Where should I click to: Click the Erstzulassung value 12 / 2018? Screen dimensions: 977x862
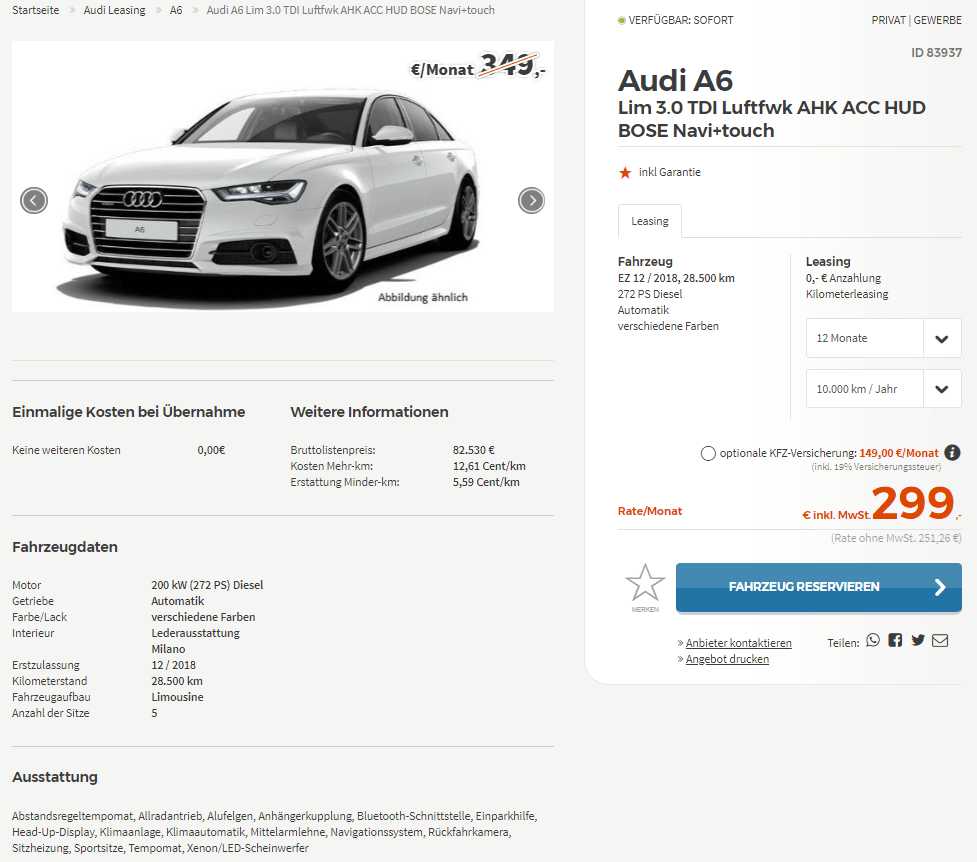click(x=173, y=665)
